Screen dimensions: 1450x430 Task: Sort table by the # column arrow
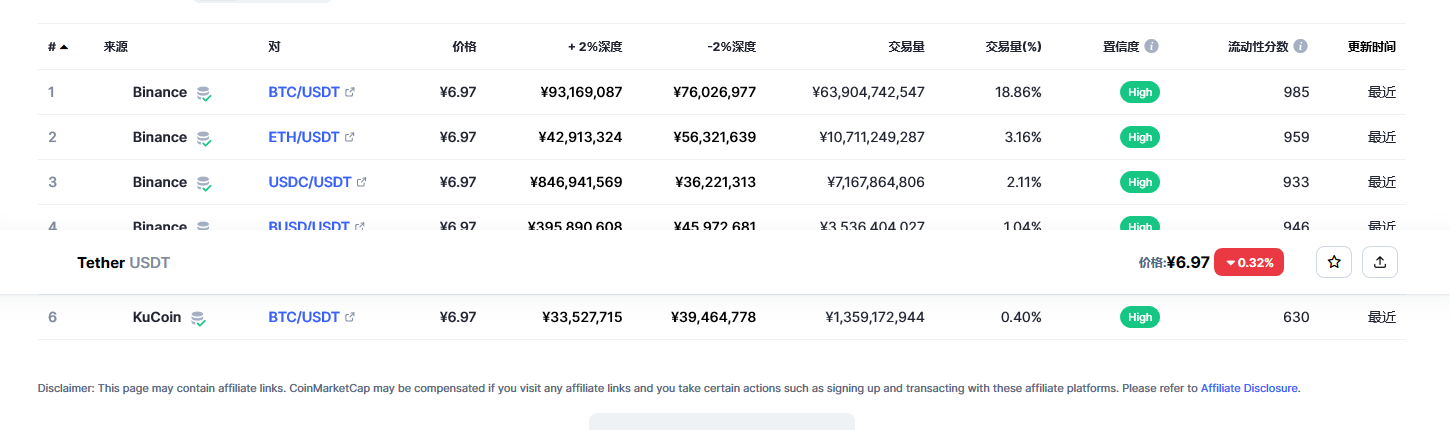pos(64,46)
